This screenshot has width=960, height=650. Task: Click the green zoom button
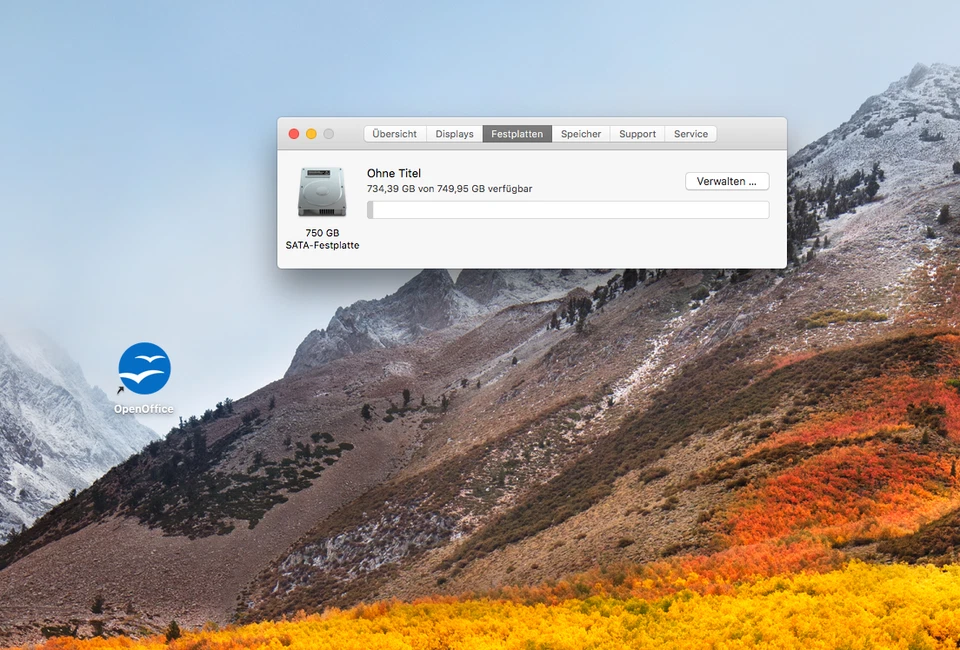329,133
